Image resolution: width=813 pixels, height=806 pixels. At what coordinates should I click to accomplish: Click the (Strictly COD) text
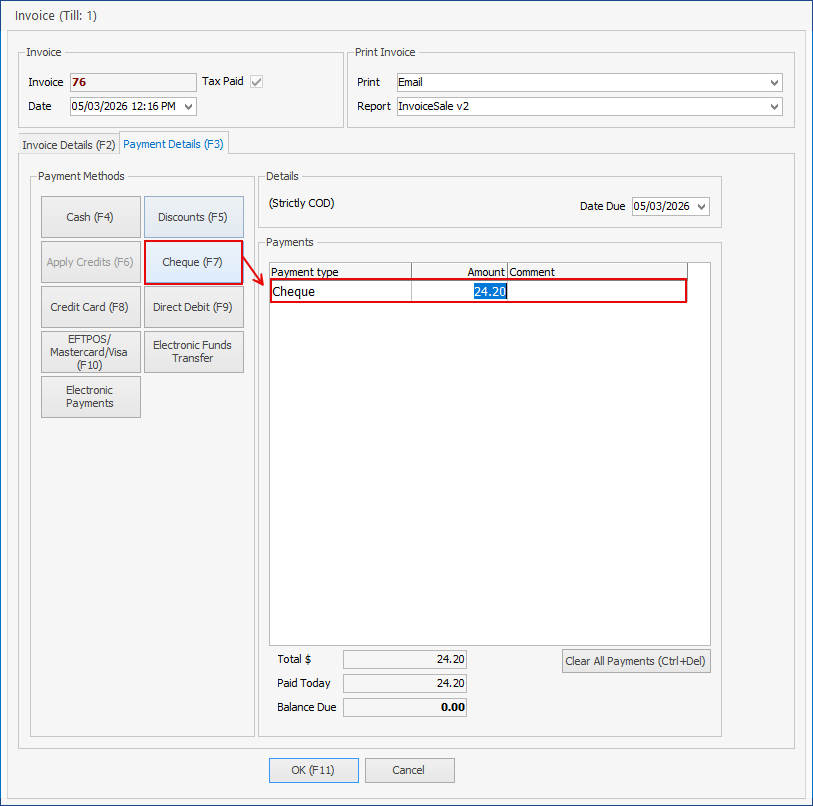pos(302,203)
